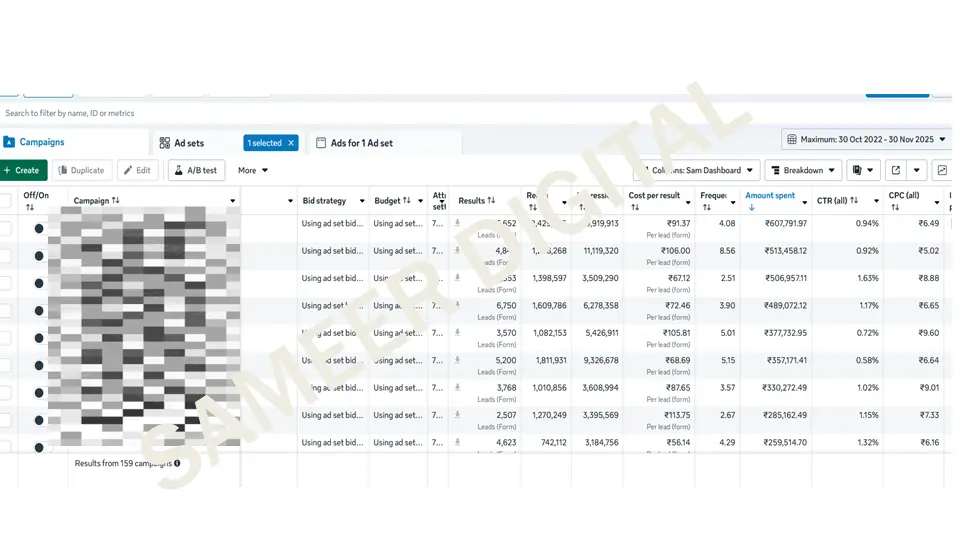Image resolution: width=960 pixels, height=540 pixels.
Task: Click the search filter input field
Action: 300,114
